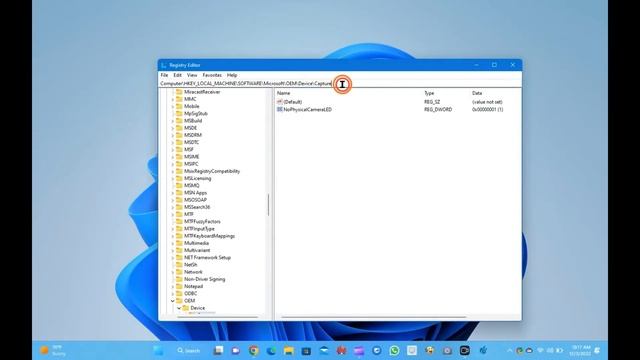Select the NoPhysicalCameraLED DWORD value icon

[x=280, y=109]
